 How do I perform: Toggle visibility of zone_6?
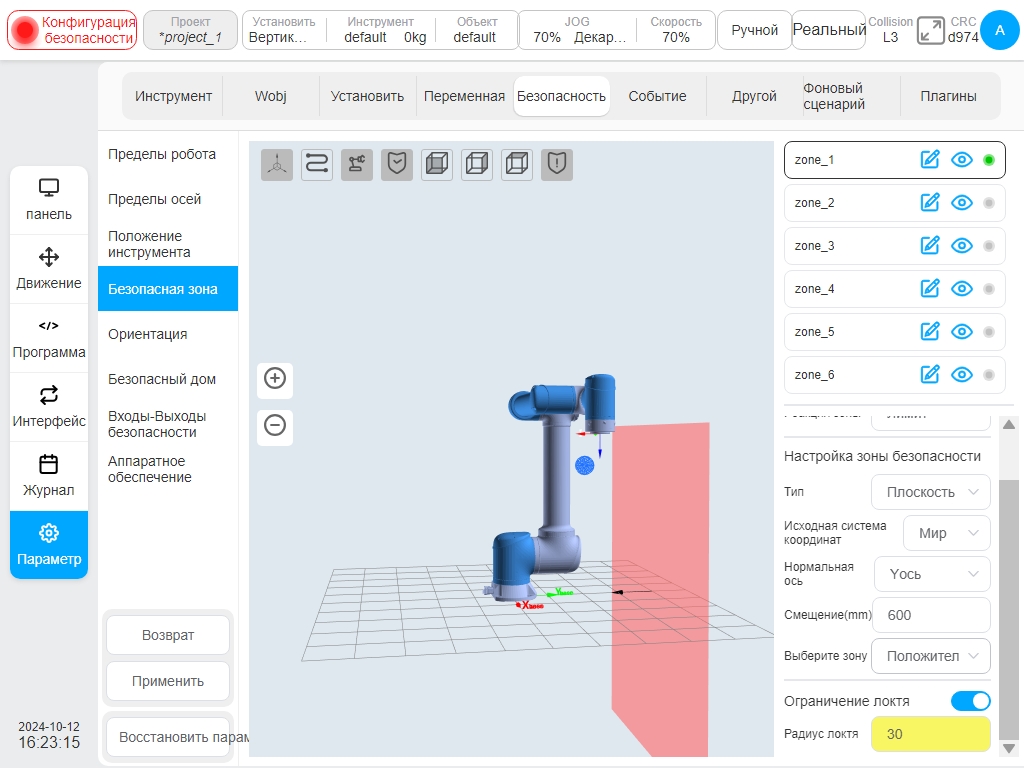[x=962, y=375]
